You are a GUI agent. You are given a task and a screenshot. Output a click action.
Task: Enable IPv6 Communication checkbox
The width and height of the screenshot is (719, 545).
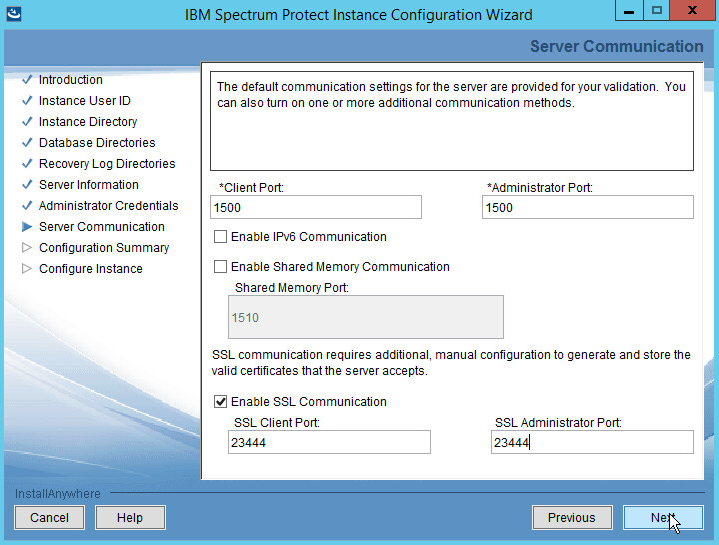point(220,237)
